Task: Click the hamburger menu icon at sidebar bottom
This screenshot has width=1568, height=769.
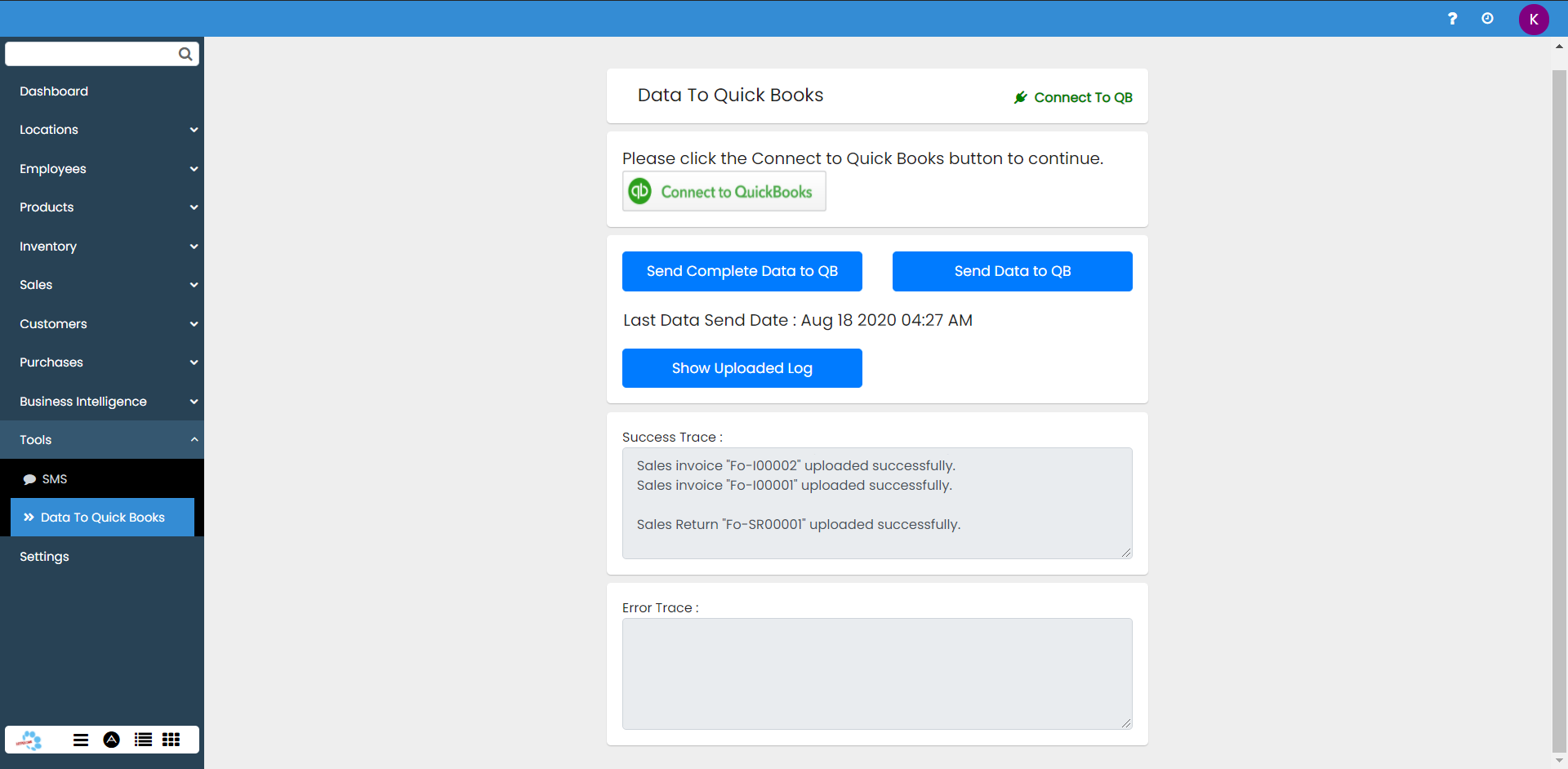Action: (81, 740)
